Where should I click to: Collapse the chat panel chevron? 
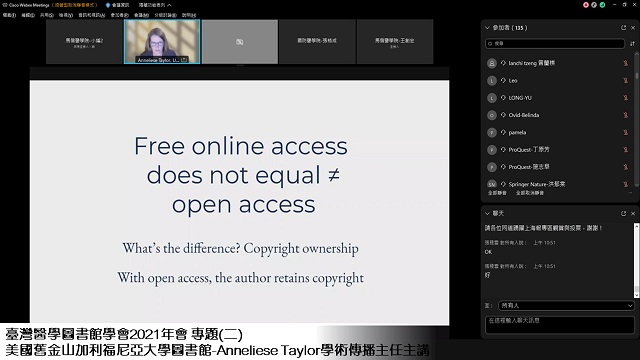[x=487, y=213]
